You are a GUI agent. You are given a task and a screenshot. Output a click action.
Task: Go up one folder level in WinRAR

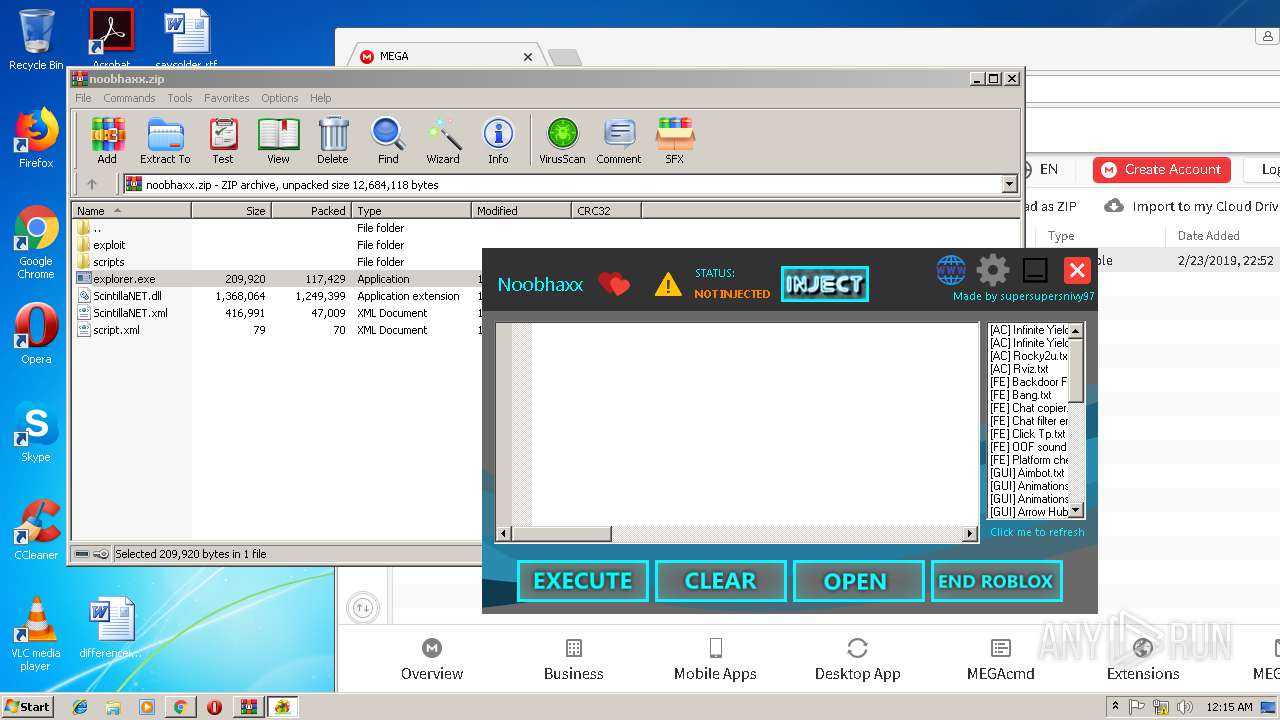(x=92, y=184)
